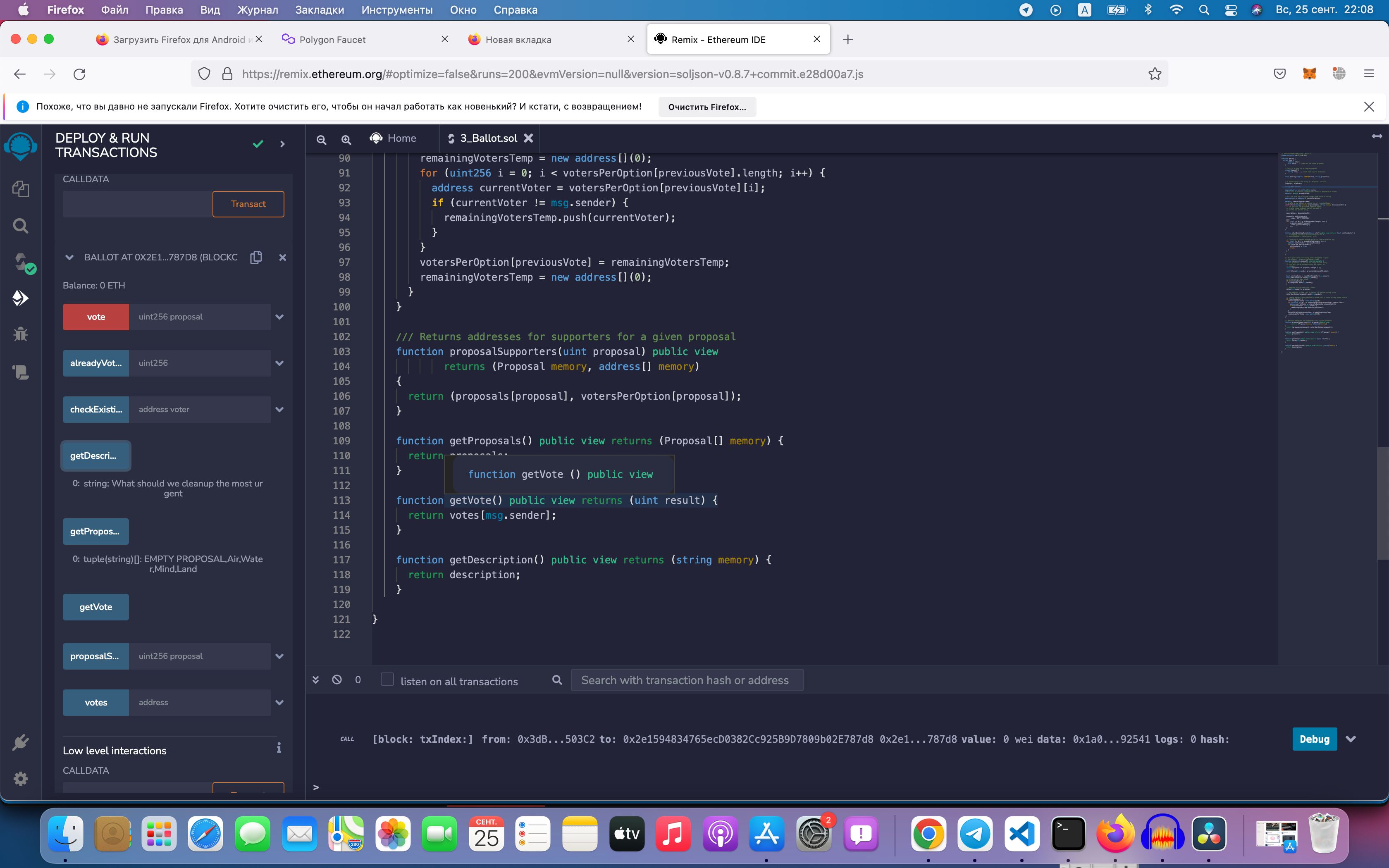Clear the terminal console

coord(337,680)
